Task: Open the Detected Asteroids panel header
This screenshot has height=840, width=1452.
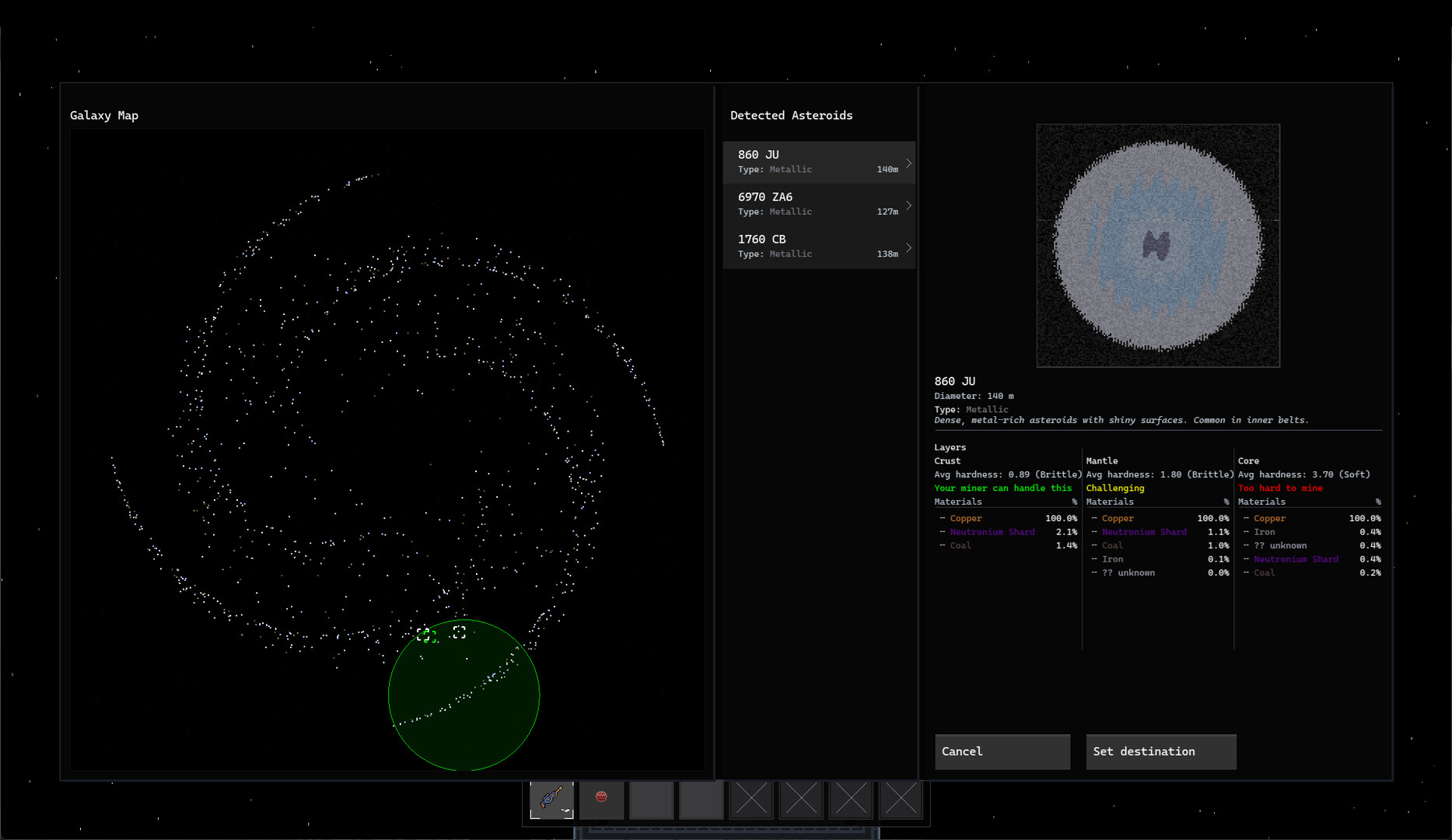Action: pyautogui.click(x=791, y=115)
